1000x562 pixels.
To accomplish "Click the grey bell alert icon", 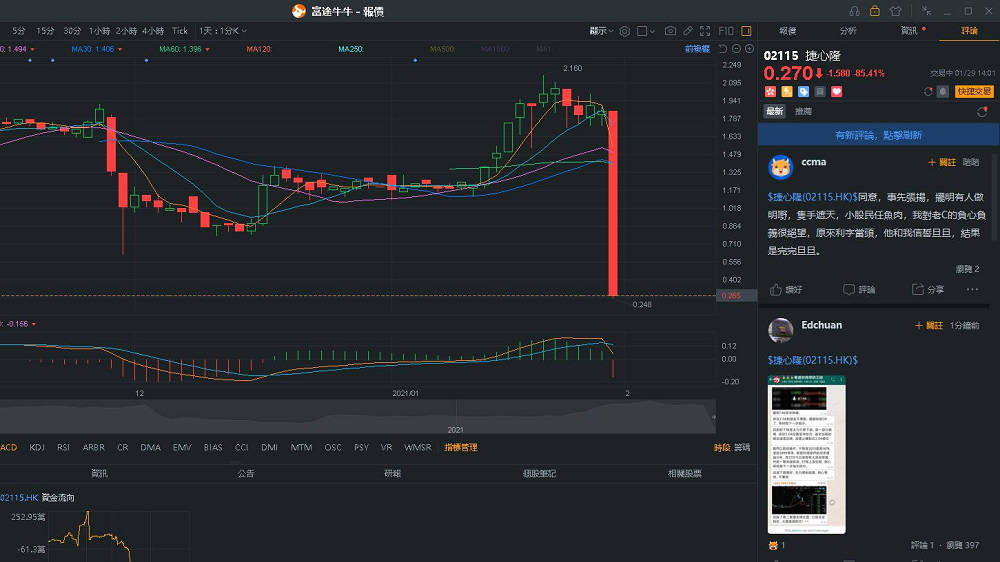I will (x=943, y=92).
